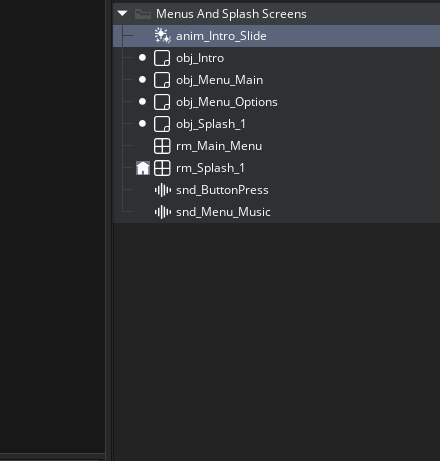
Task: Click the rm_Main_Menu room grid icon
Action: click(162, 146)
